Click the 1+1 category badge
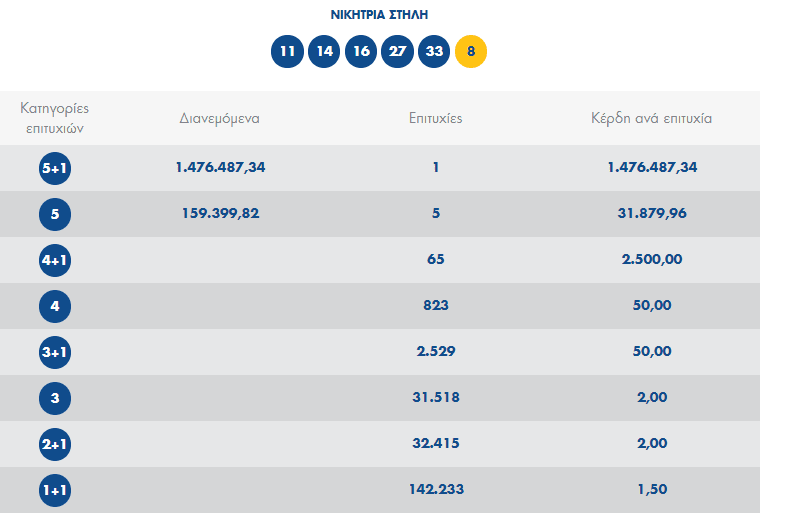Image resolution: width=797 pixels, height=530 pixels. pos(55,490)
